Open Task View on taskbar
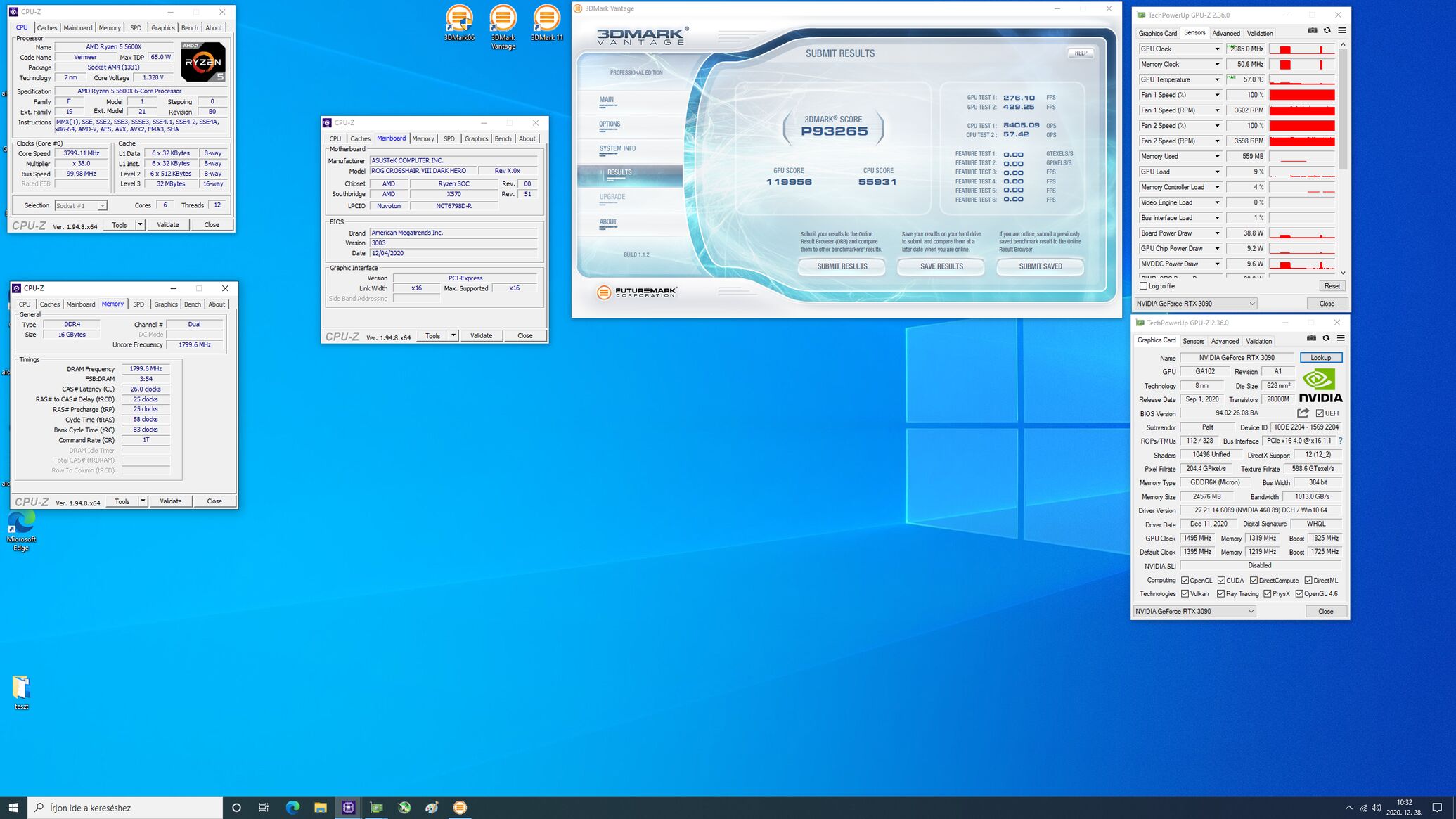 click(264, 807)
